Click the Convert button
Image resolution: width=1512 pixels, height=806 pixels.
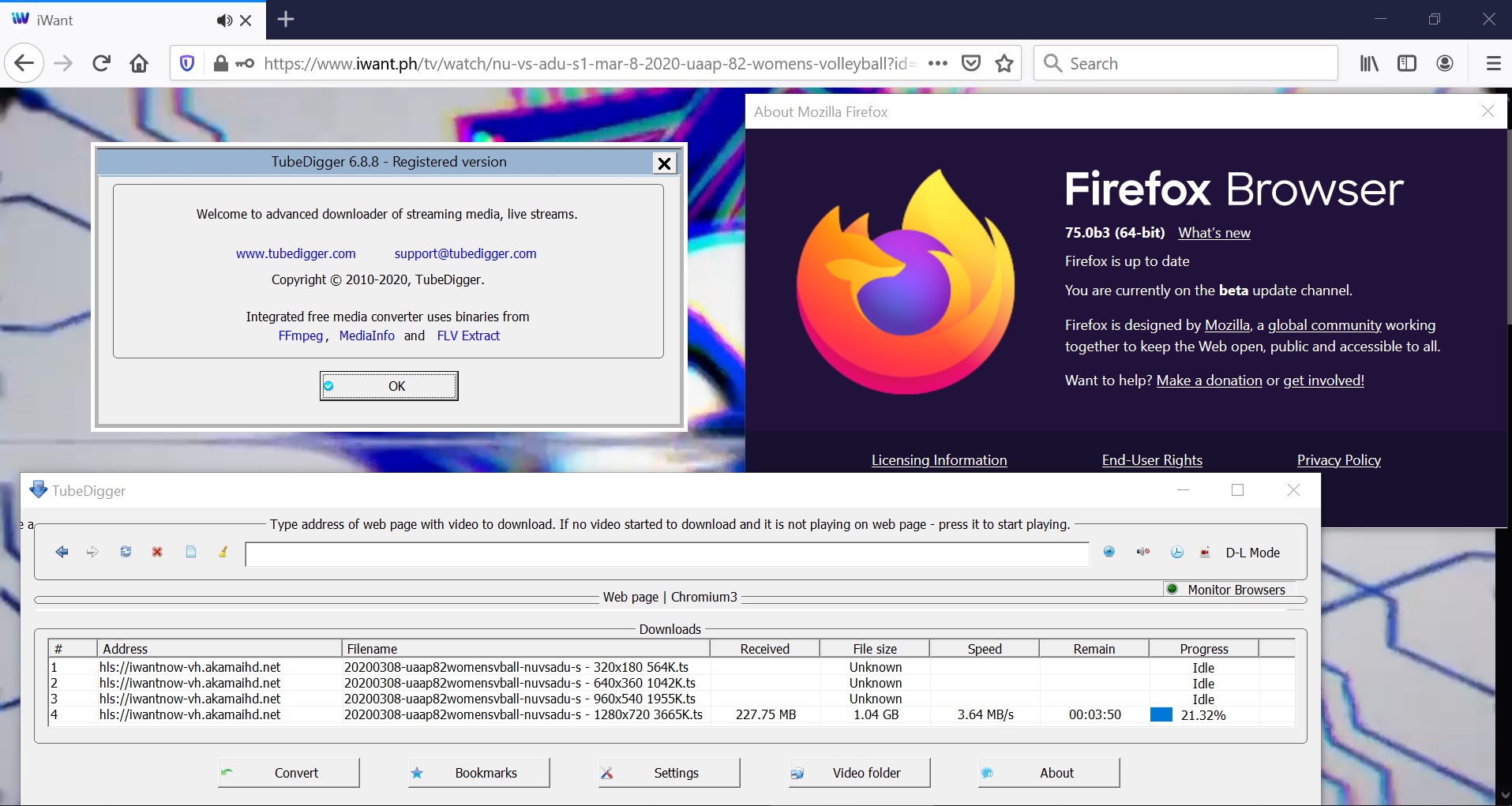[289, 773]
